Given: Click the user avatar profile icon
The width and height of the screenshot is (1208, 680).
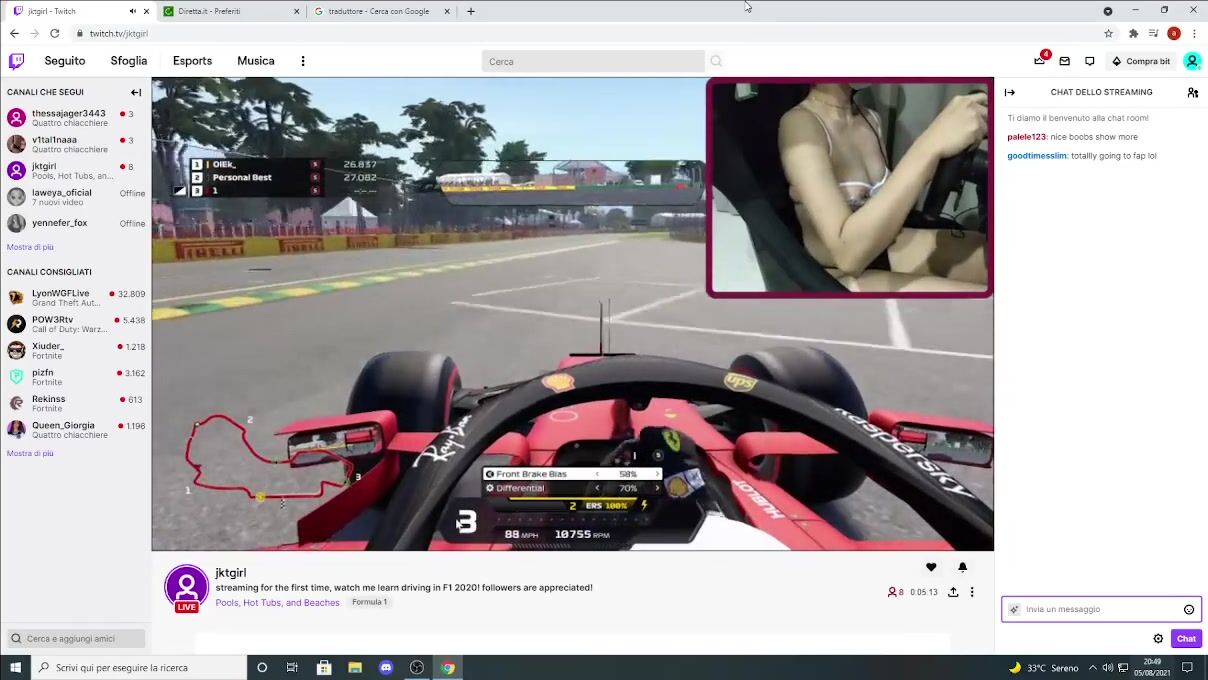Looking at the screenshot, I should coord(1192,61).
